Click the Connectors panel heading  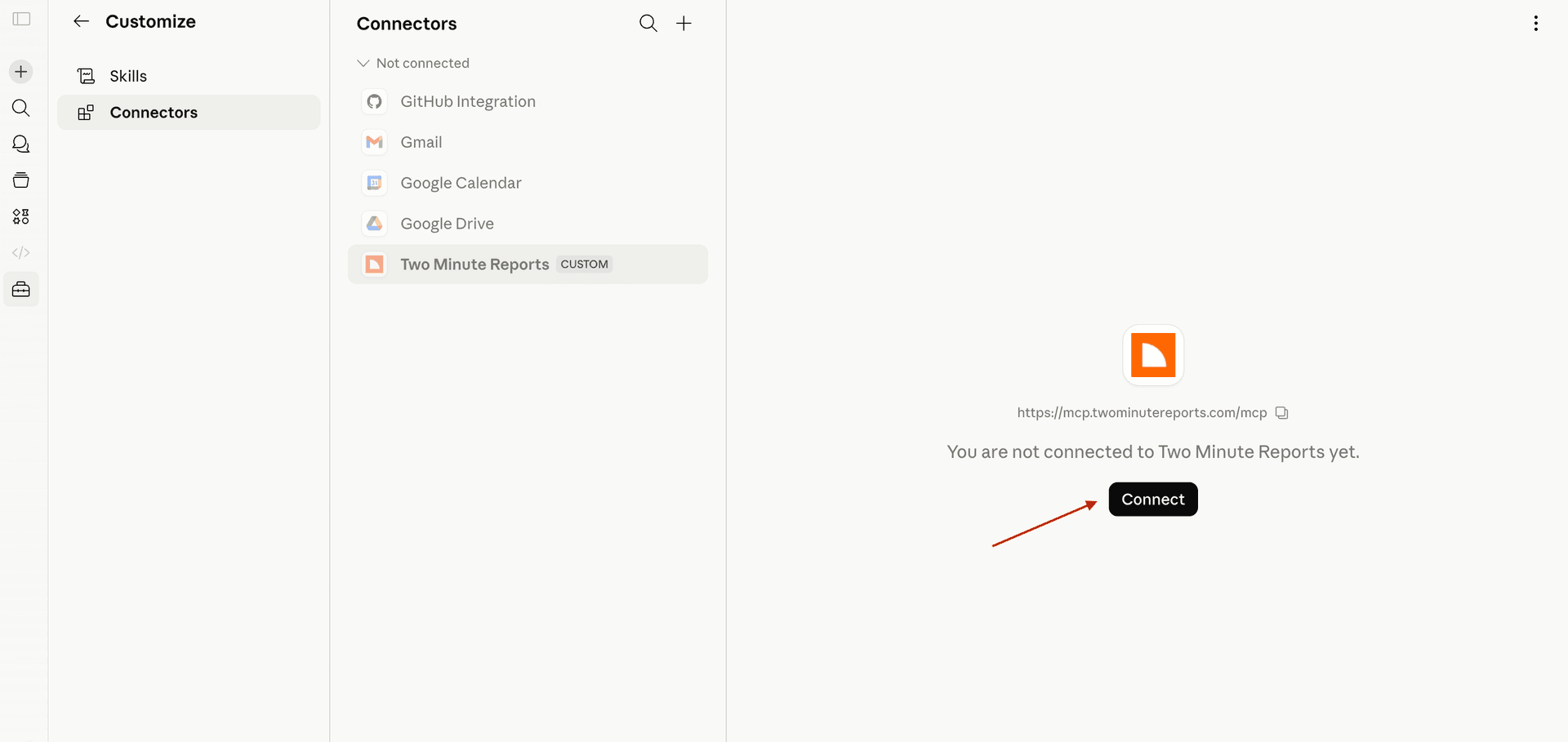tap(407, 24)
